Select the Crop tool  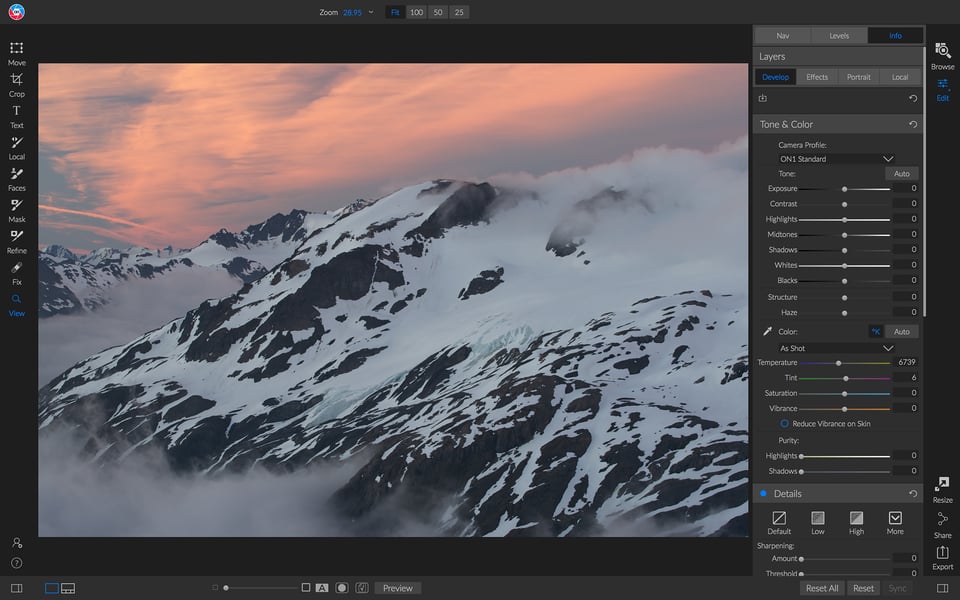[17, 85]
